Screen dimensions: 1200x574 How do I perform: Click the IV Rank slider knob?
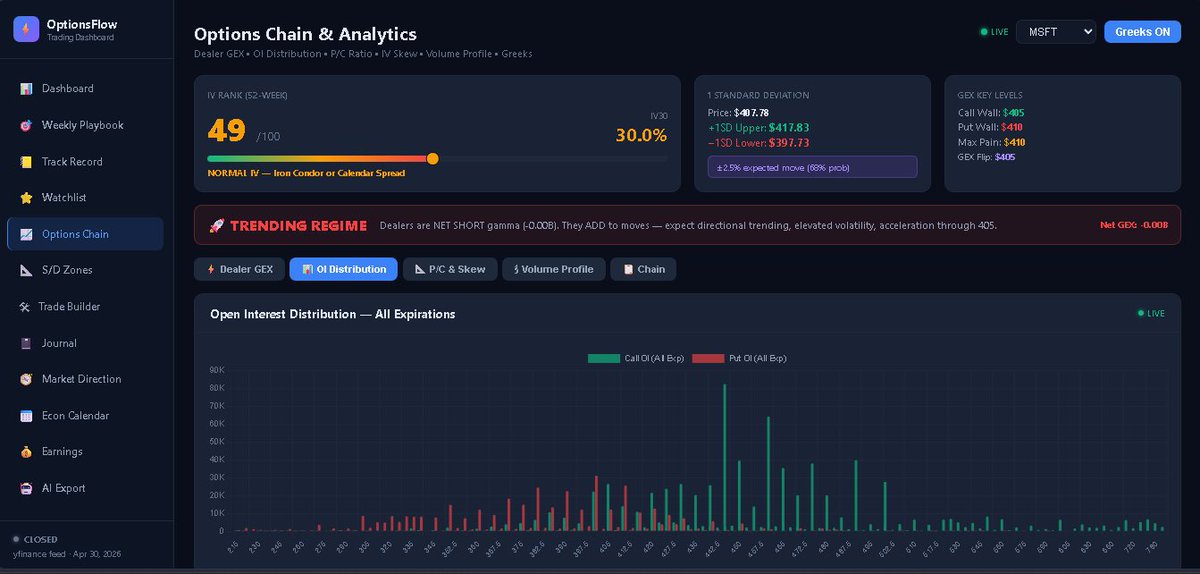(x=432, y=159)
